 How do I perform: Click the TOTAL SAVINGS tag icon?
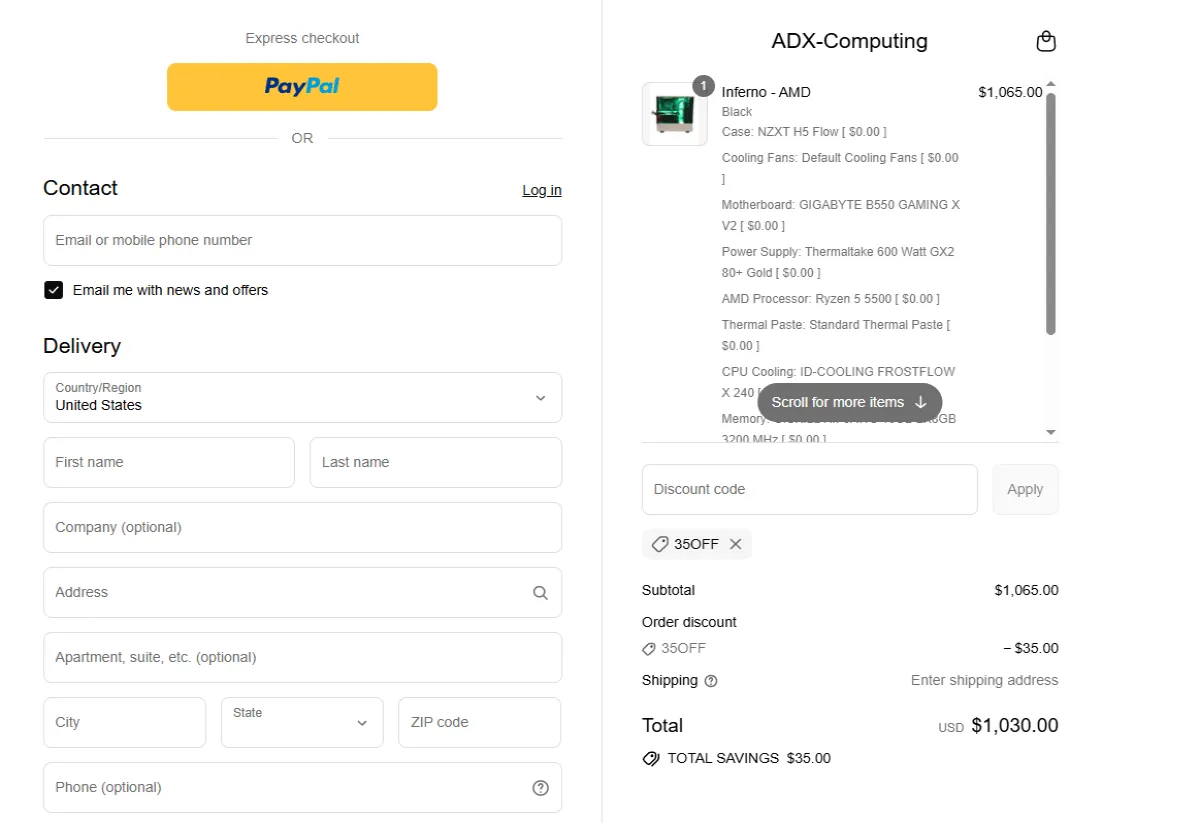click(651, 758)
